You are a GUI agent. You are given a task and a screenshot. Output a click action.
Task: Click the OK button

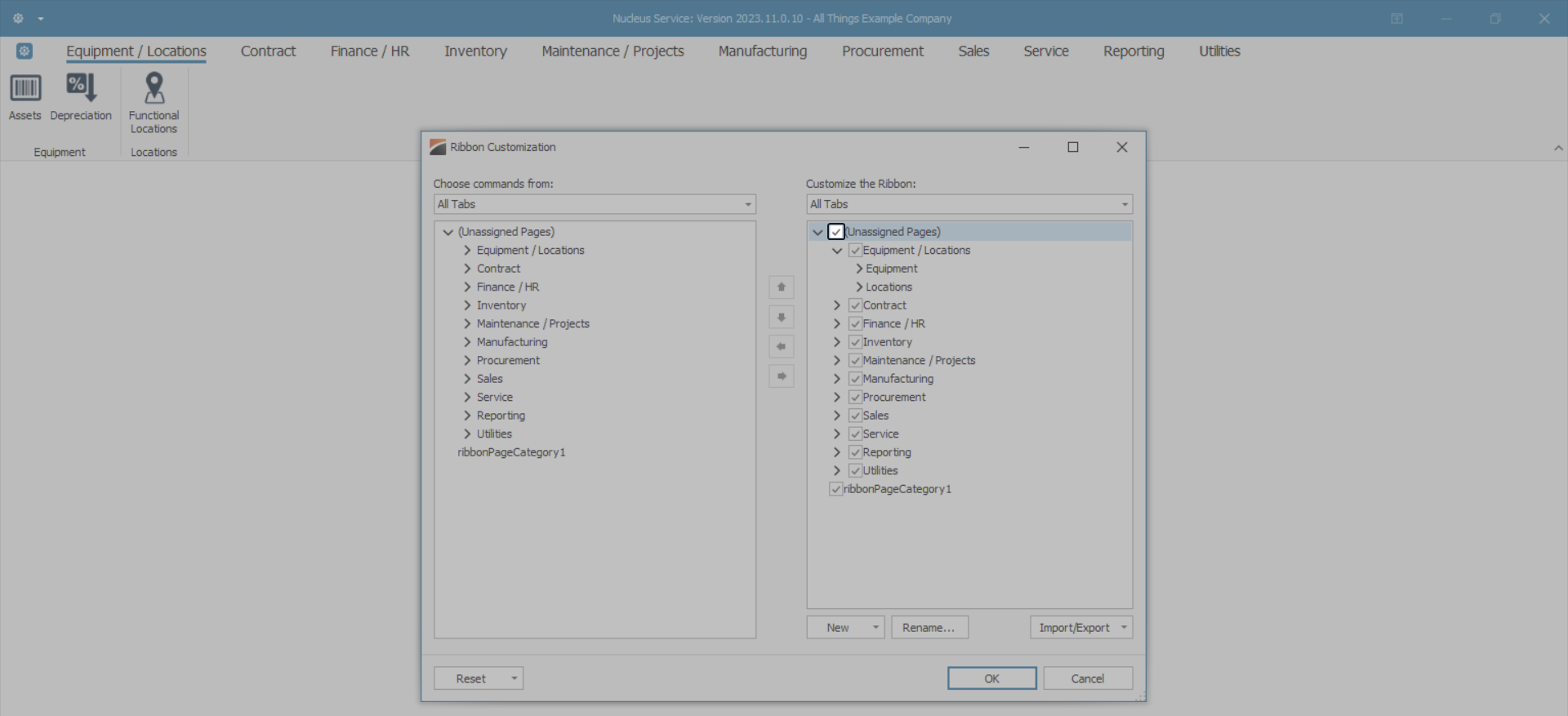pyautogui.click(x=991, y=678)
